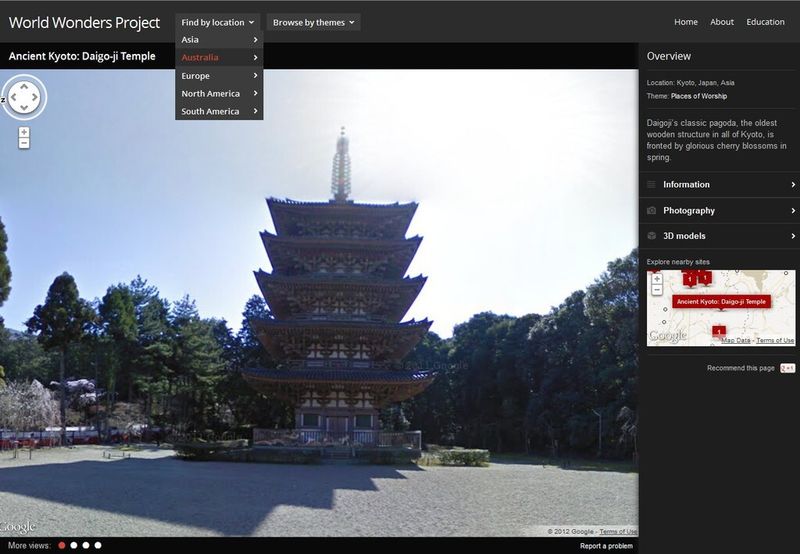
Task: Click the Photography camera icon
Action: point(652,211)
